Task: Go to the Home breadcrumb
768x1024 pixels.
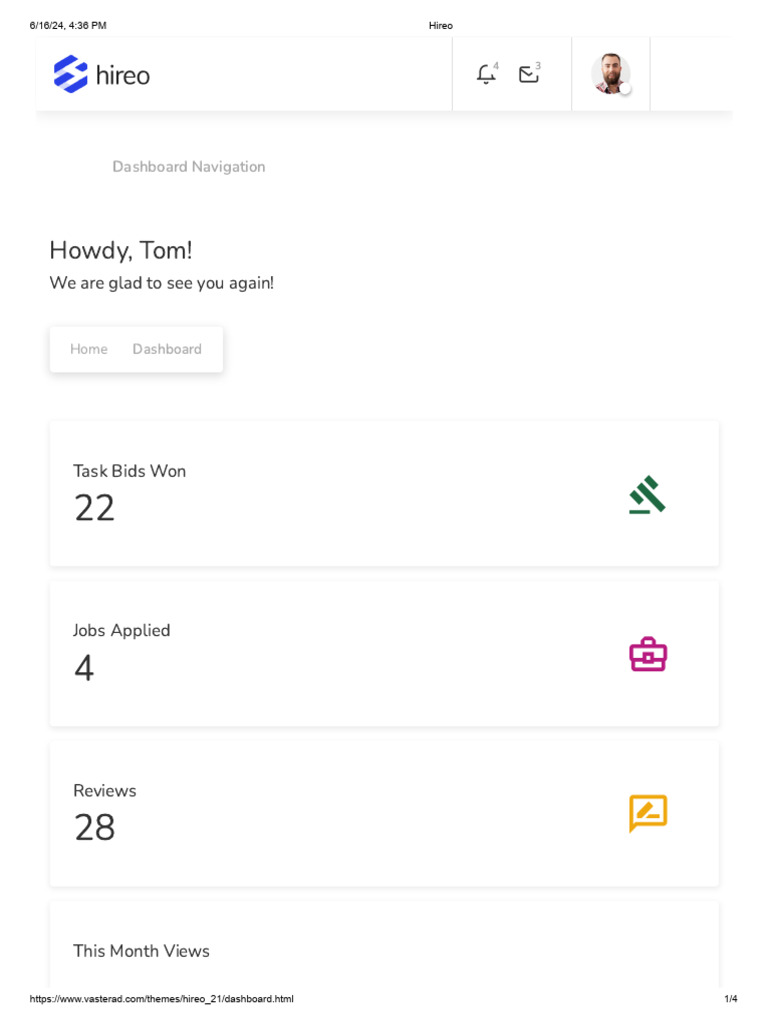Action: click(x=89, y=349)
